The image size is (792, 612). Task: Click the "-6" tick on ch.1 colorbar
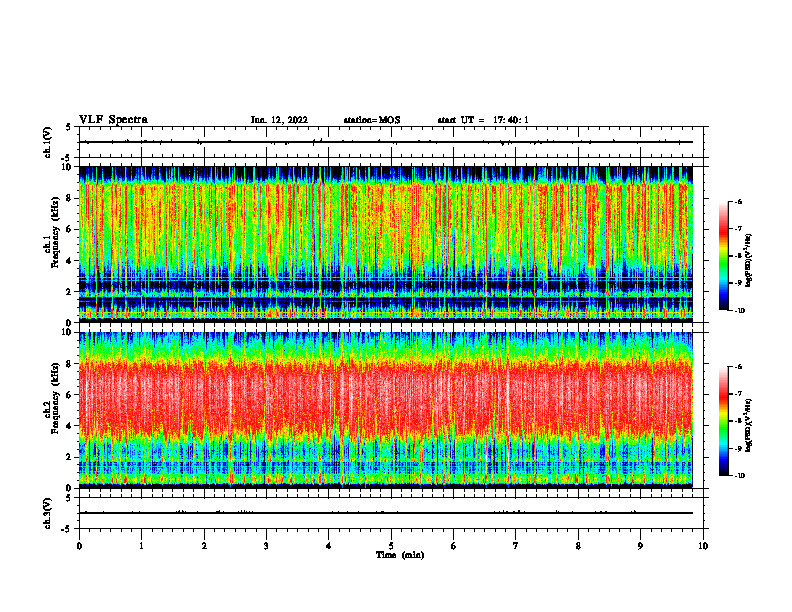(739, 201)
